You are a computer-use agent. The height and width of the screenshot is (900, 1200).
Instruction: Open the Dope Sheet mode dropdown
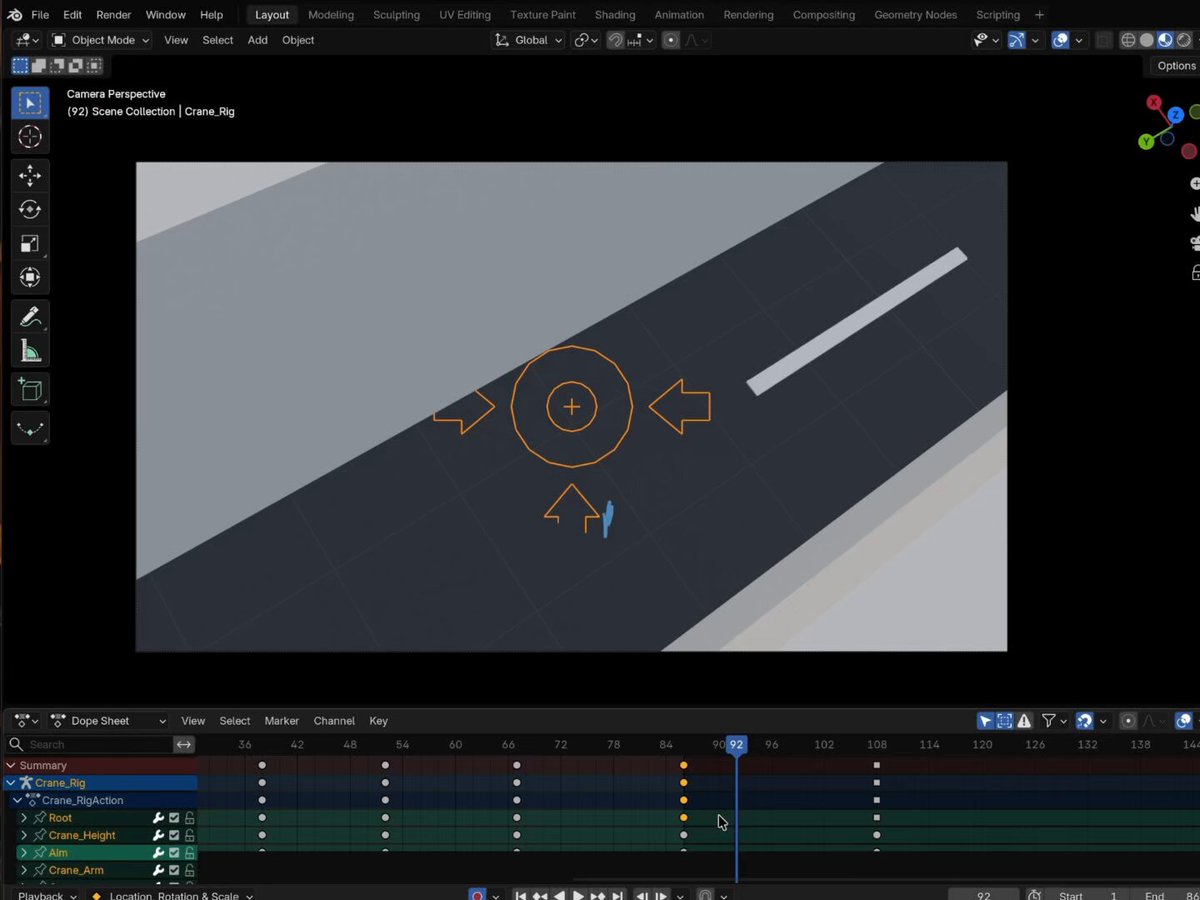tap(108, 721)
